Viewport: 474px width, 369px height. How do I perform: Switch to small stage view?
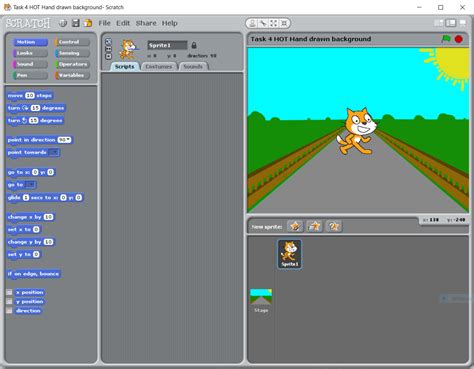click(x=439, y=23)
